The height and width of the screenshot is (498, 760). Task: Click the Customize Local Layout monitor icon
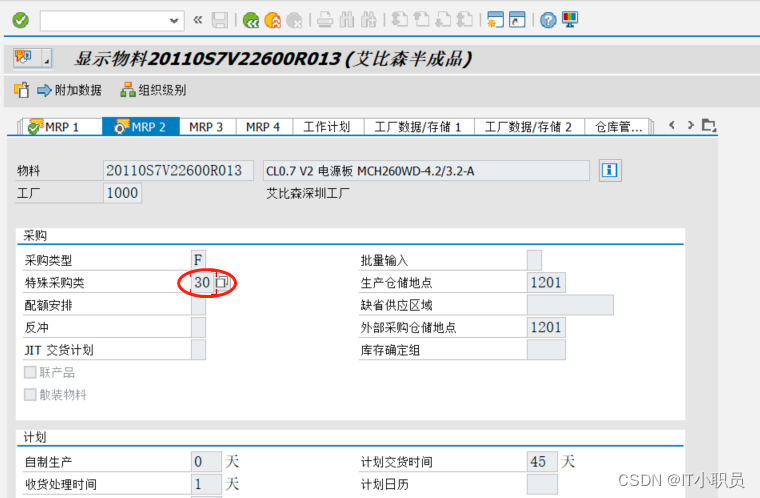(570, 20)
